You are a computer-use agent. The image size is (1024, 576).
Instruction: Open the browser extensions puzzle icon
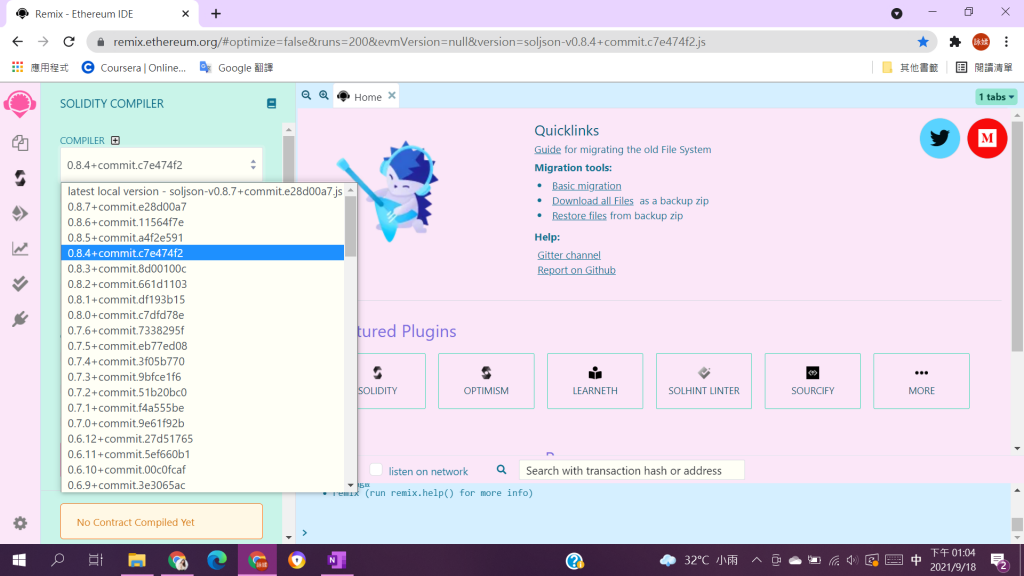955,42
